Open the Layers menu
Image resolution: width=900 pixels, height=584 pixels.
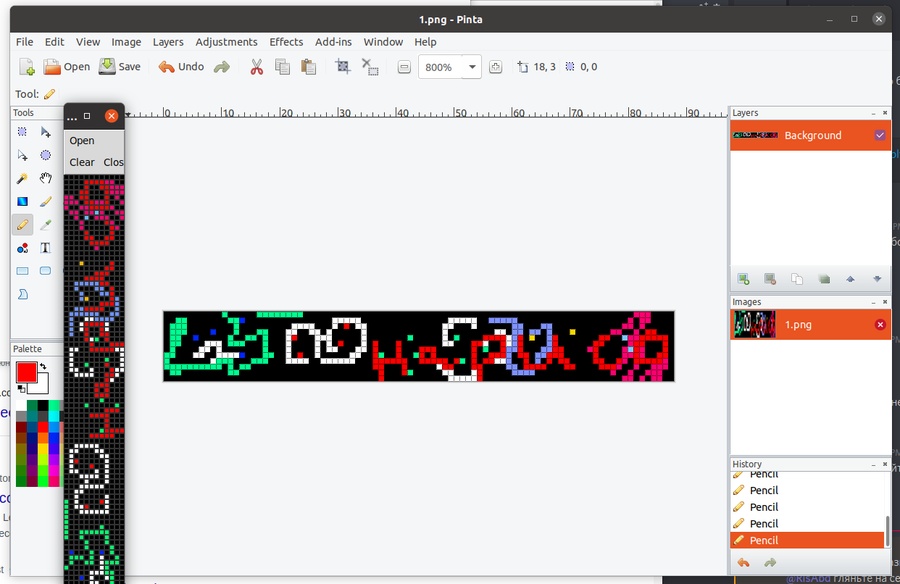[x=168, y=42]
